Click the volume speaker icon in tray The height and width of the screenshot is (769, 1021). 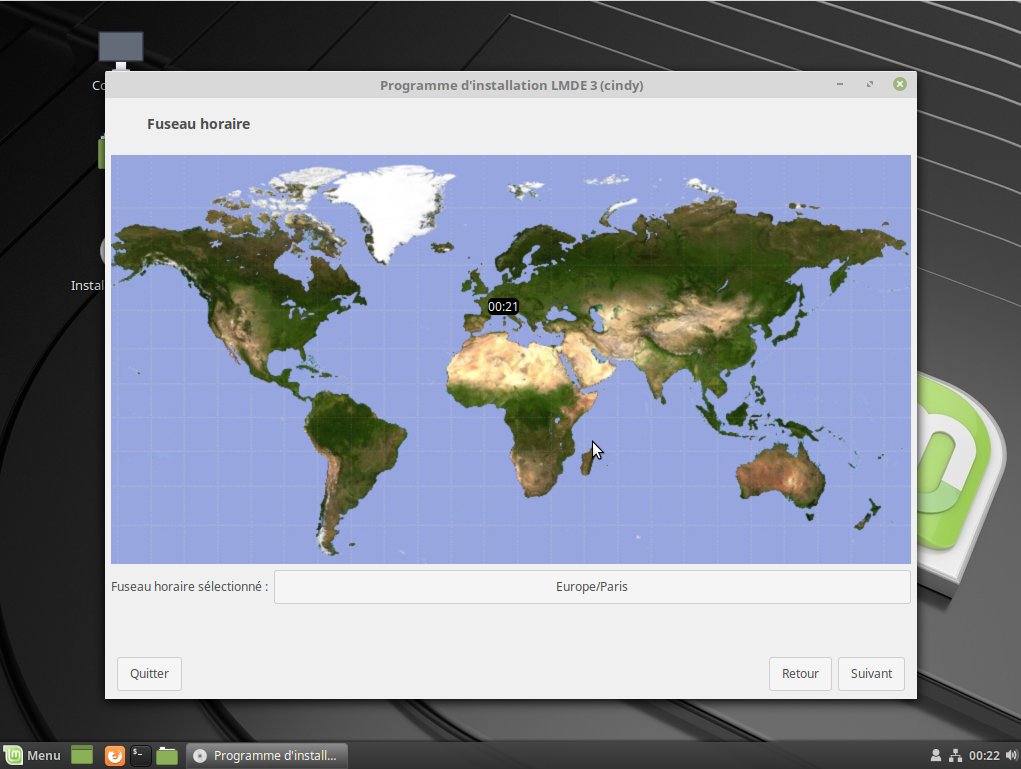1010,756
